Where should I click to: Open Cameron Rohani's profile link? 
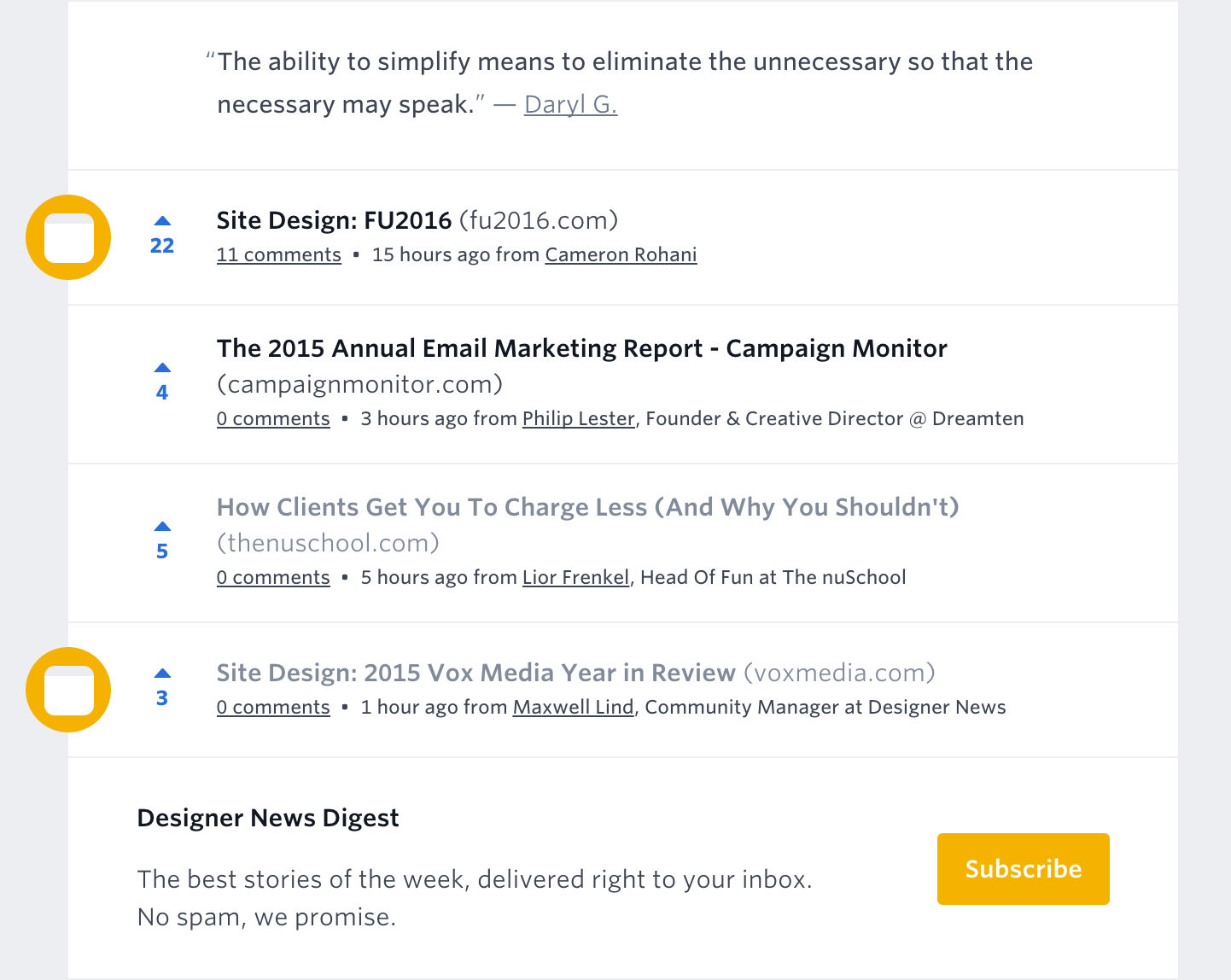click(621, 254)
